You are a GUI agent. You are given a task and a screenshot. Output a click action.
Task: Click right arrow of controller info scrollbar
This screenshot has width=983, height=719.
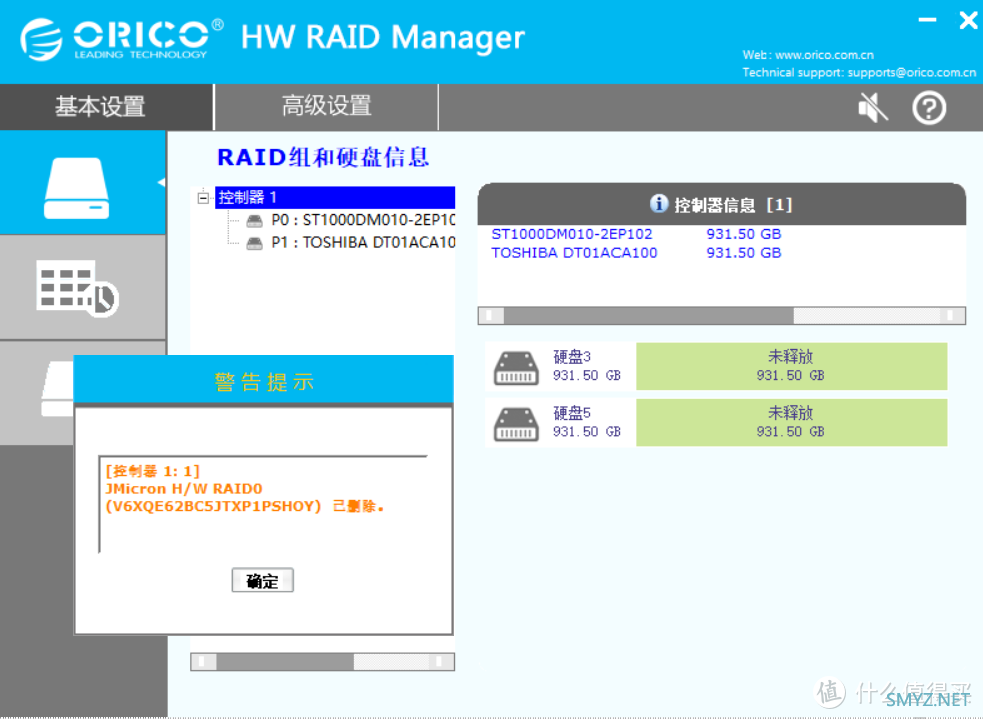(952, 315)
